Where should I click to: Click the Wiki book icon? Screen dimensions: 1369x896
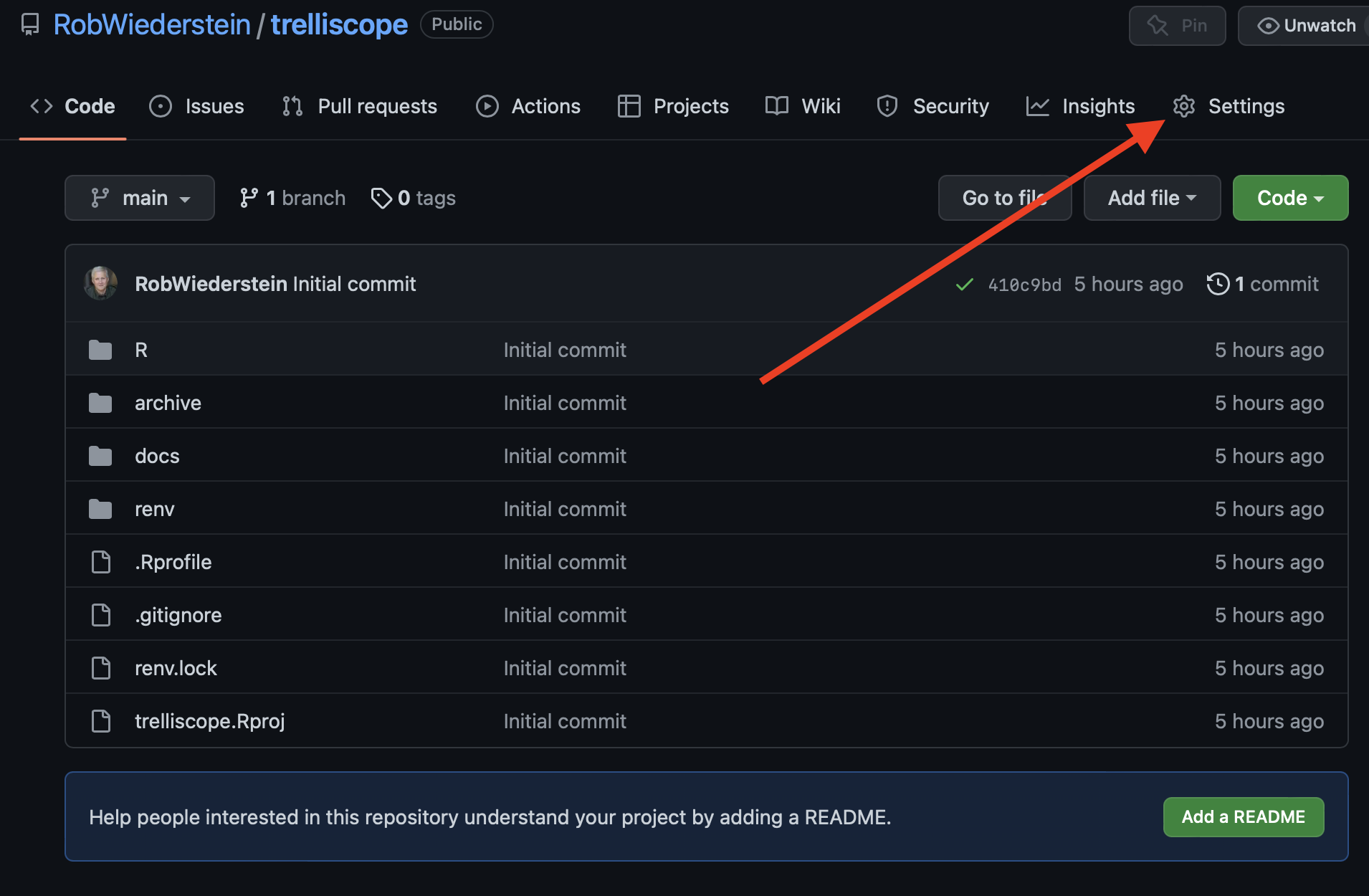point(777,106)
